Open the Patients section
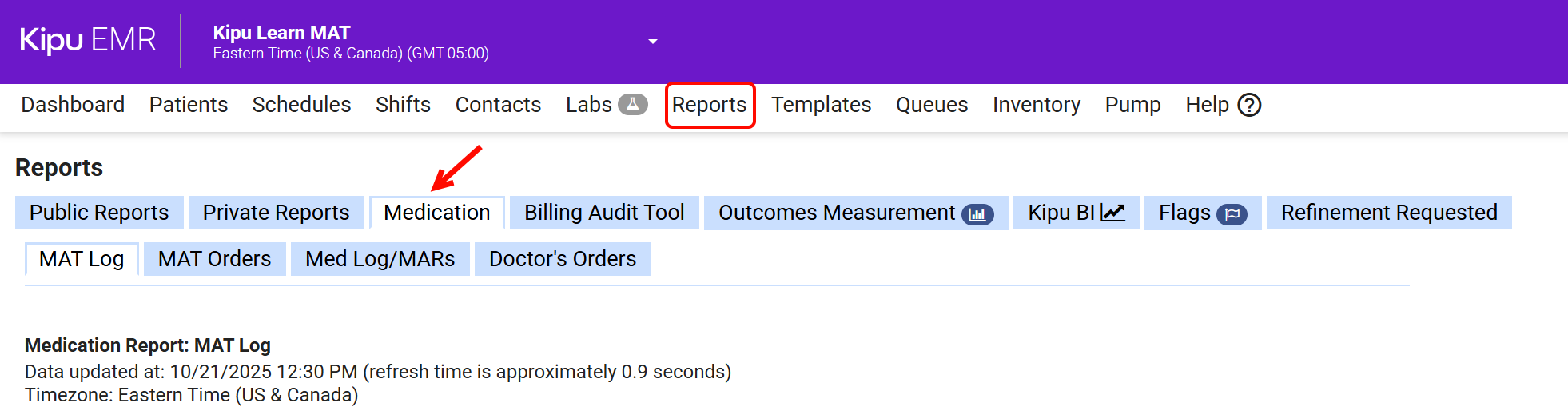 pyautogui.click(x=189, y=105)
